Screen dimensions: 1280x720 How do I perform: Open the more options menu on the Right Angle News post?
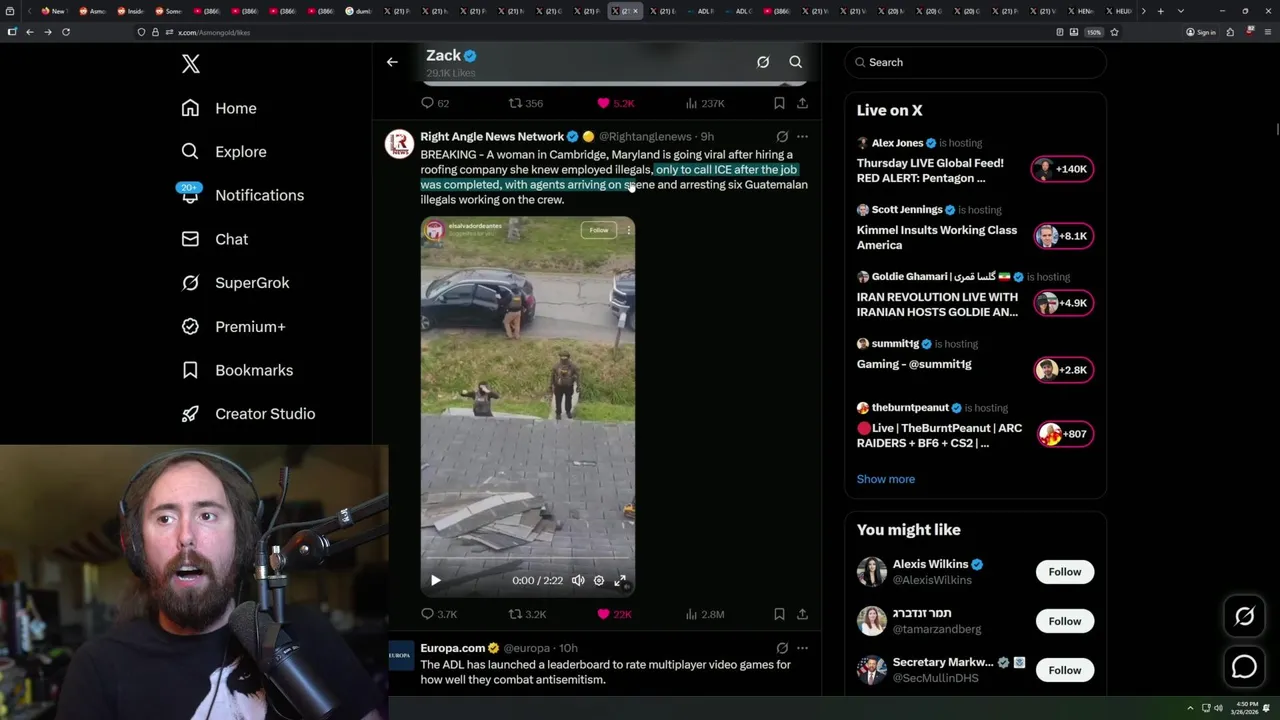click(x=802, y=137)
